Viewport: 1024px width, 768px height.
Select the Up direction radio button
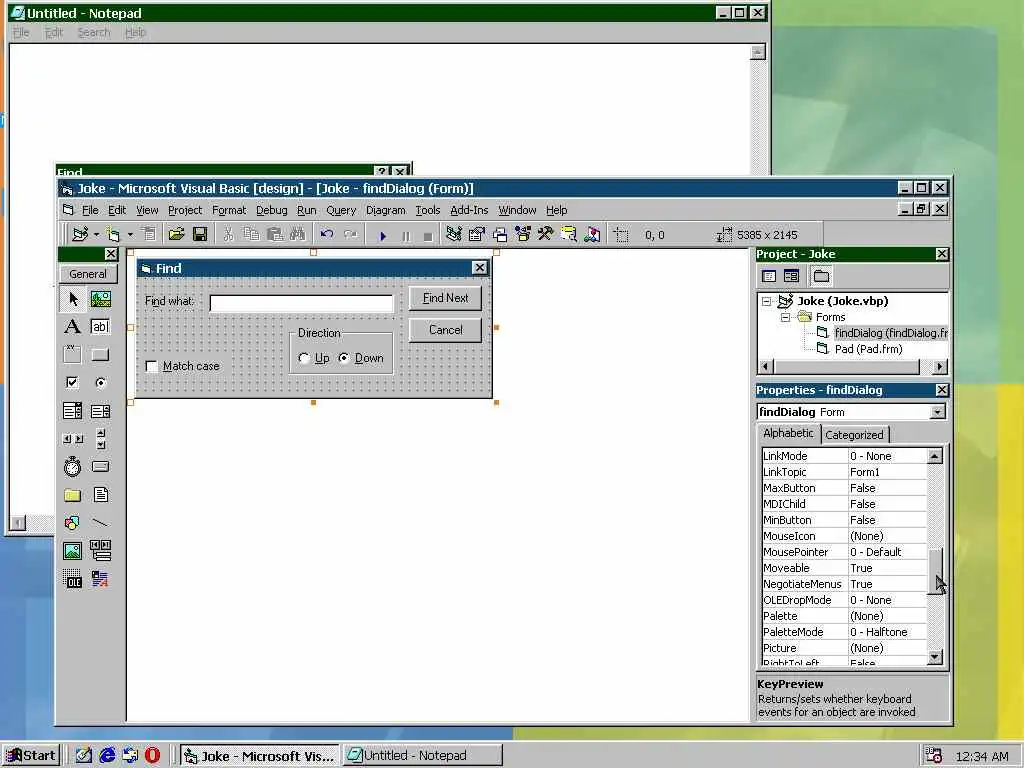(x=304, y=358)
